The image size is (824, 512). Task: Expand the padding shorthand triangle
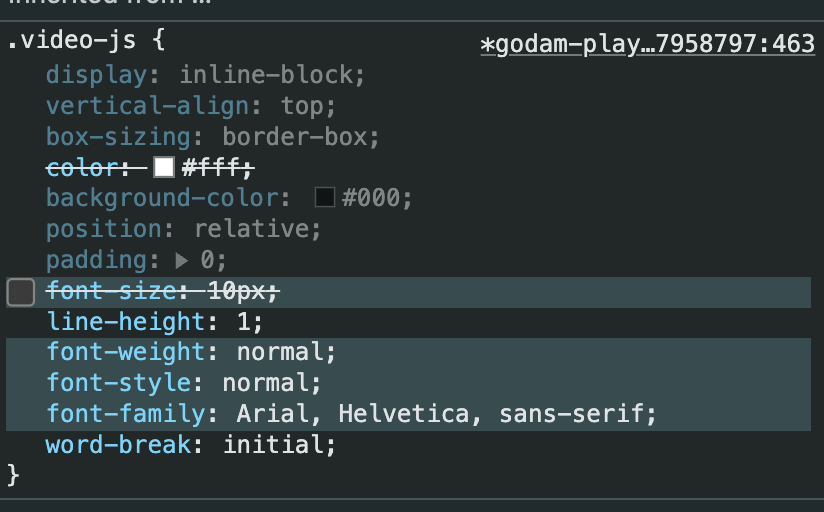181,260
